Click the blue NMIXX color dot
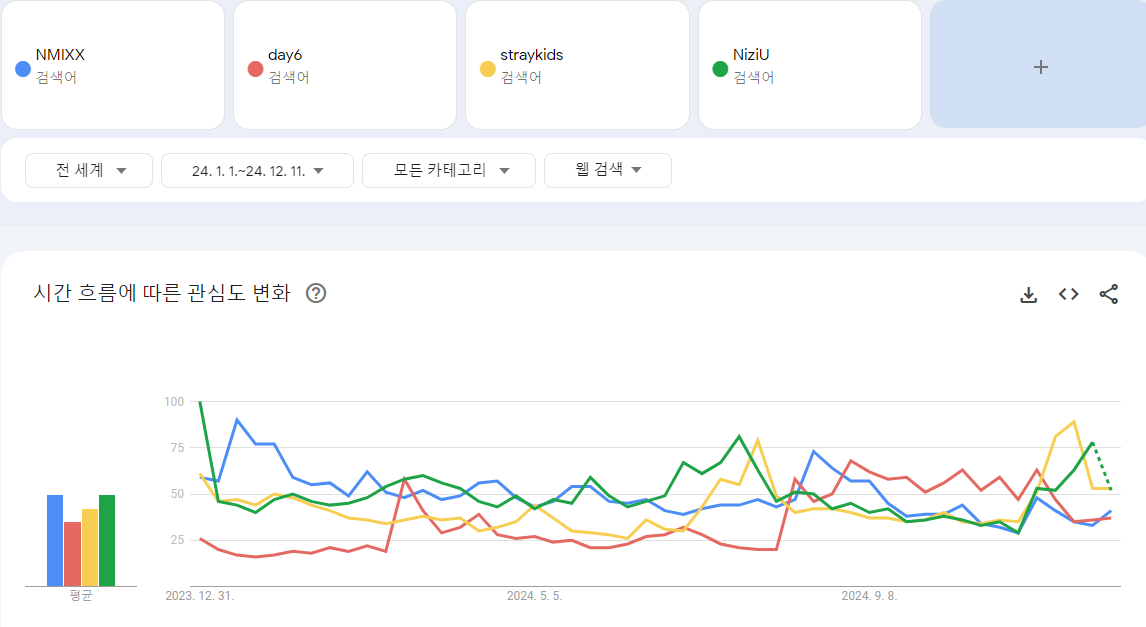 (x=23, y=69)
